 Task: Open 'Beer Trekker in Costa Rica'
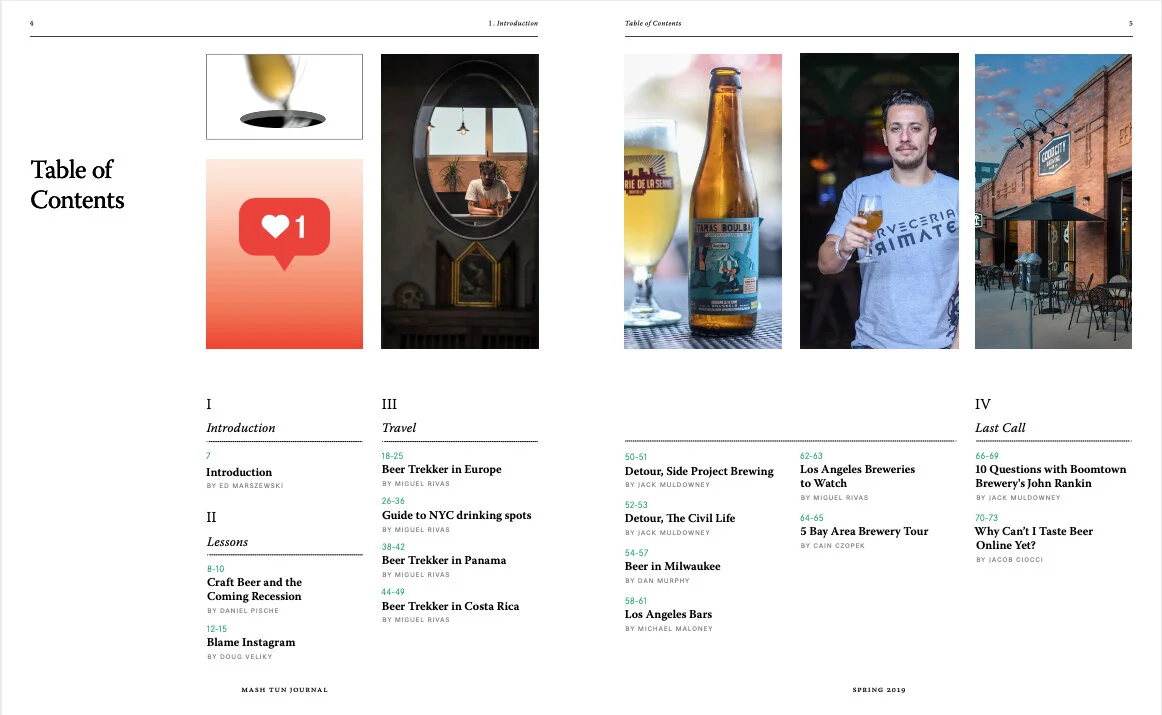tap(451, 606)
